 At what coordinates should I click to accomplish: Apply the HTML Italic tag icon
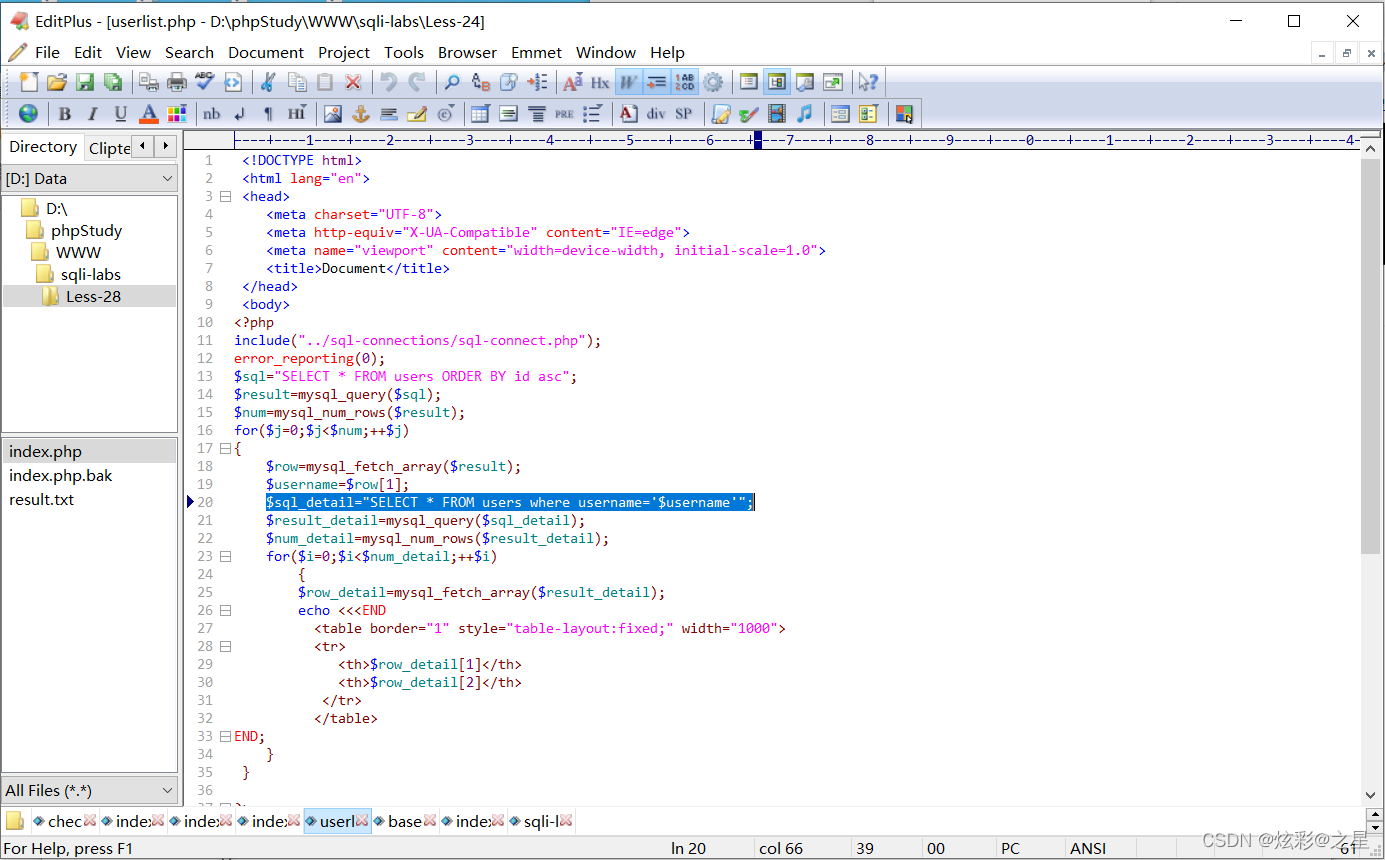point(93,113)
